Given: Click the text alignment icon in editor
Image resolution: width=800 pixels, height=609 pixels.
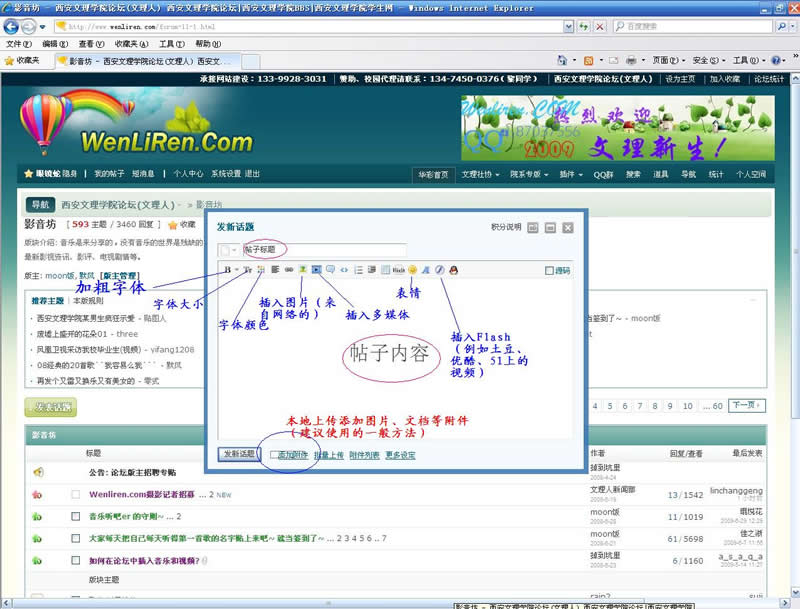Looking at the screenshot, I should [275, 270].
